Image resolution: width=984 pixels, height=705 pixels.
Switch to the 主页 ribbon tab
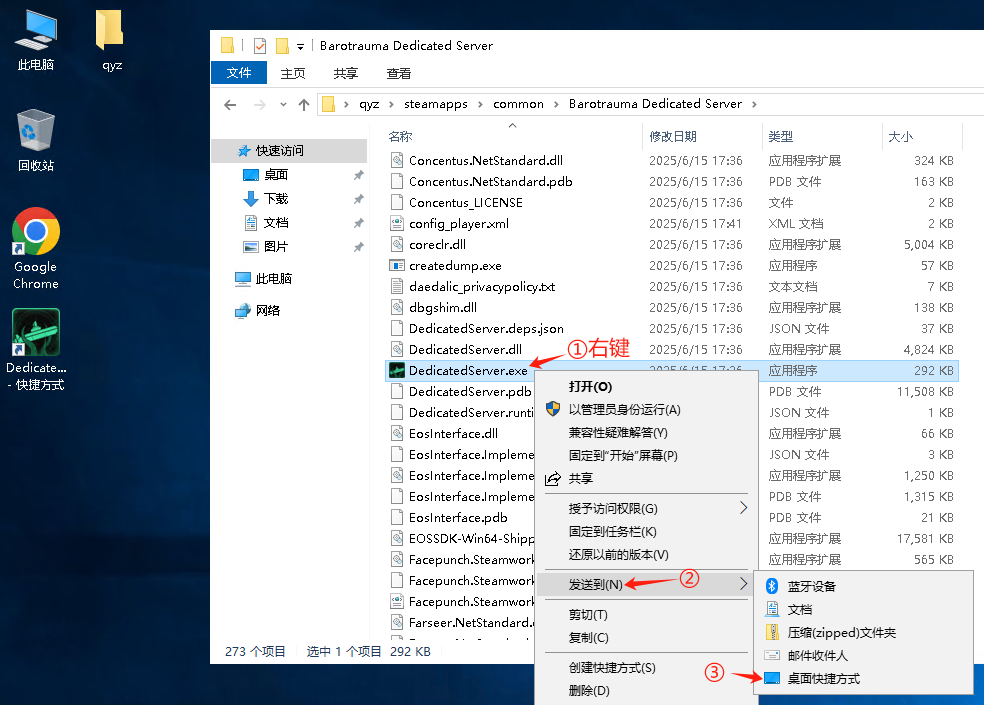pos(292,73)
